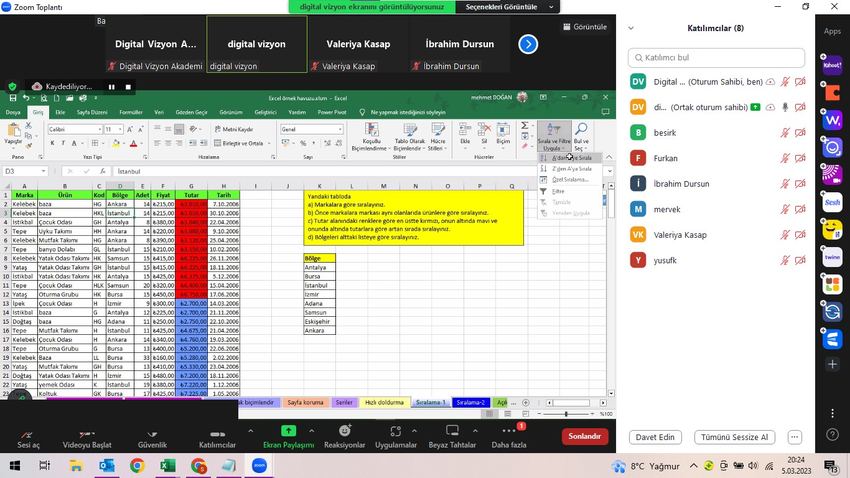Toggle the co-host's microphone icon
Viewport: 850px width, 478px height.
(784, 107)
